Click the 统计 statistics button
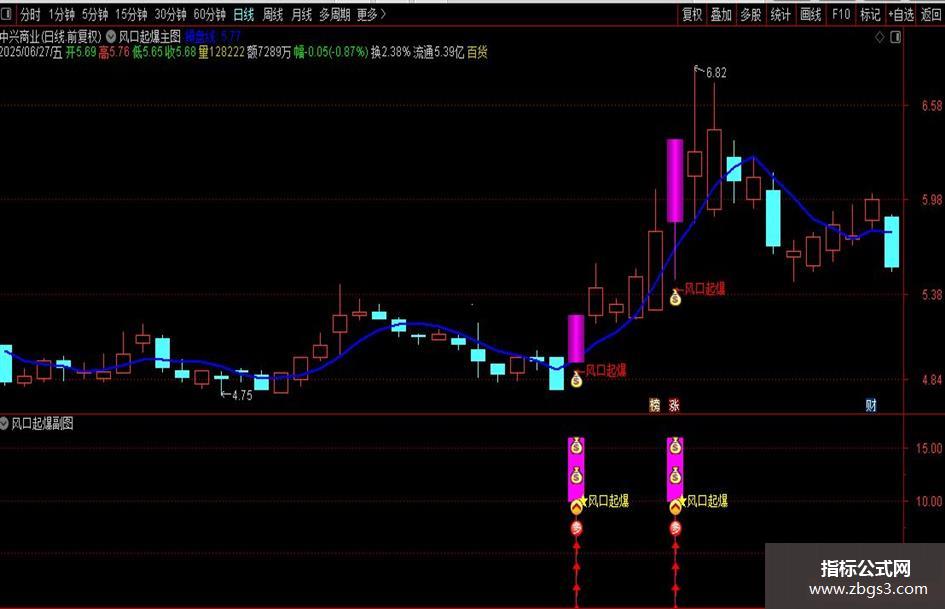Screen dimensions: 945x609 780,14
